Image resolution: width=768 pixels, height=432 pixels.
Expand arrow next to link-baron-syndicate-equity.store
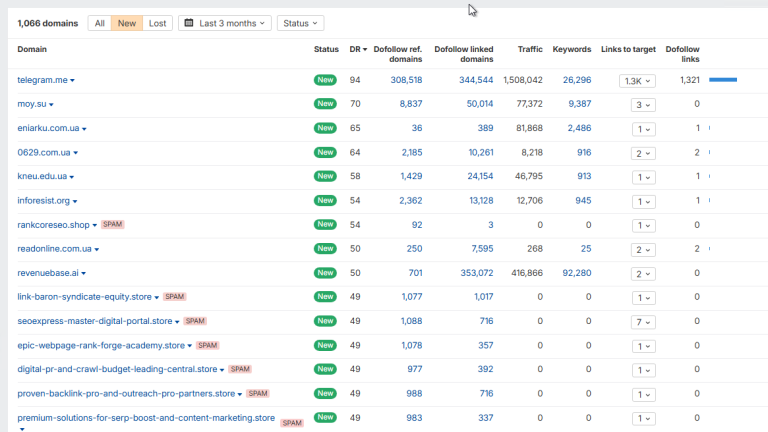pos(157,297)
